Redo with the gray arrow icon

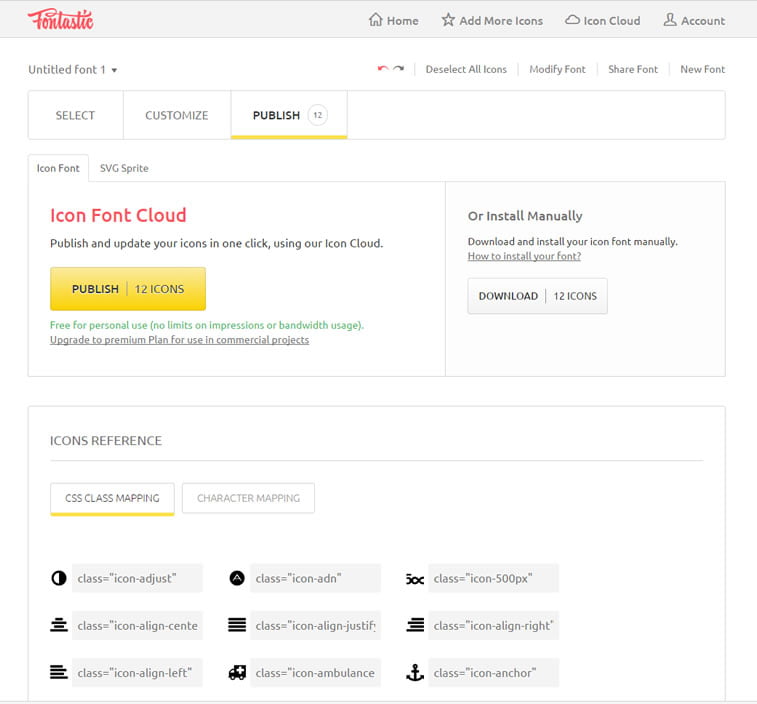(398, 69)
